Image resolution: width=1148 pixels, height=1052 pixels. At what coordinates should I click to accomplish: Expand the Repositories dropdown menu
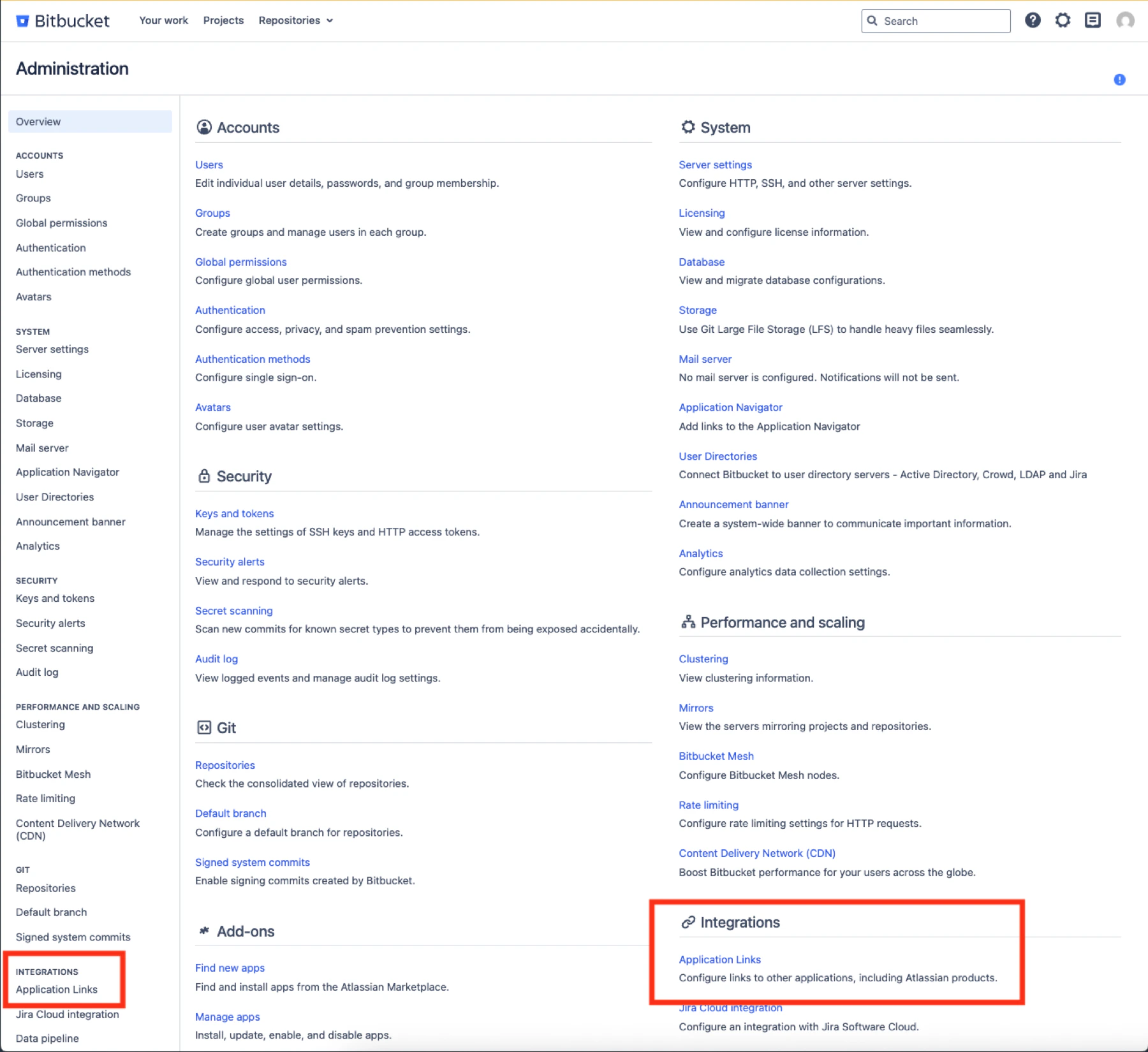click(x=295, y=20)
